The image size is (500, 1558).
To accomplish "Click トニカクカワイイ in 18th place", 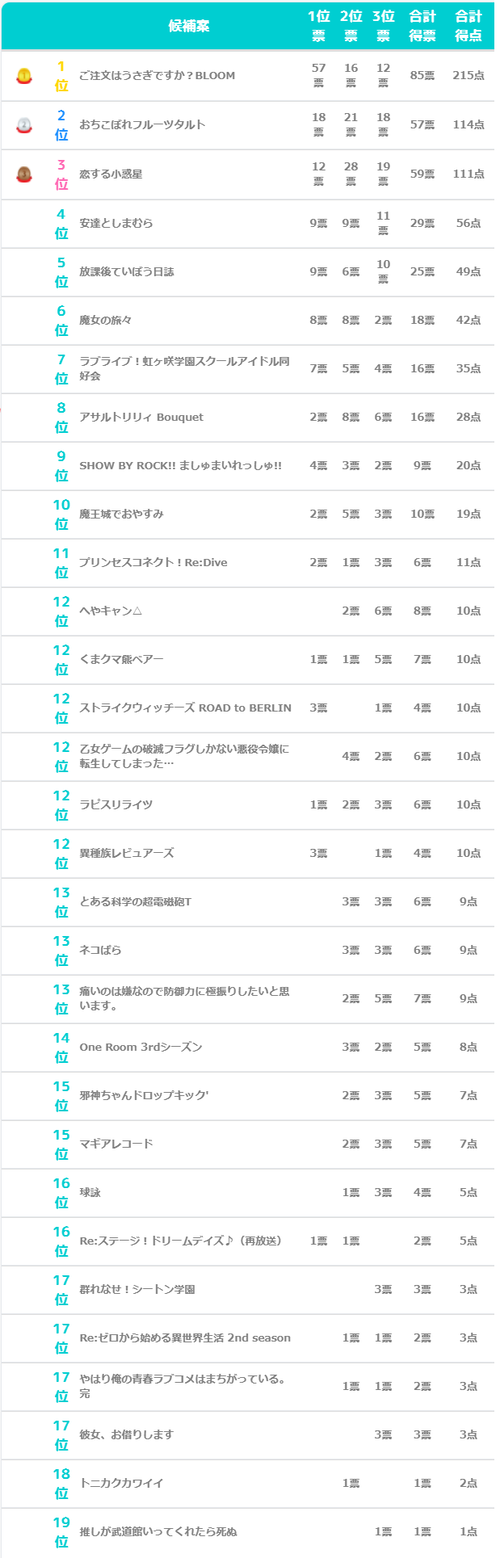I will [121, 1483].
